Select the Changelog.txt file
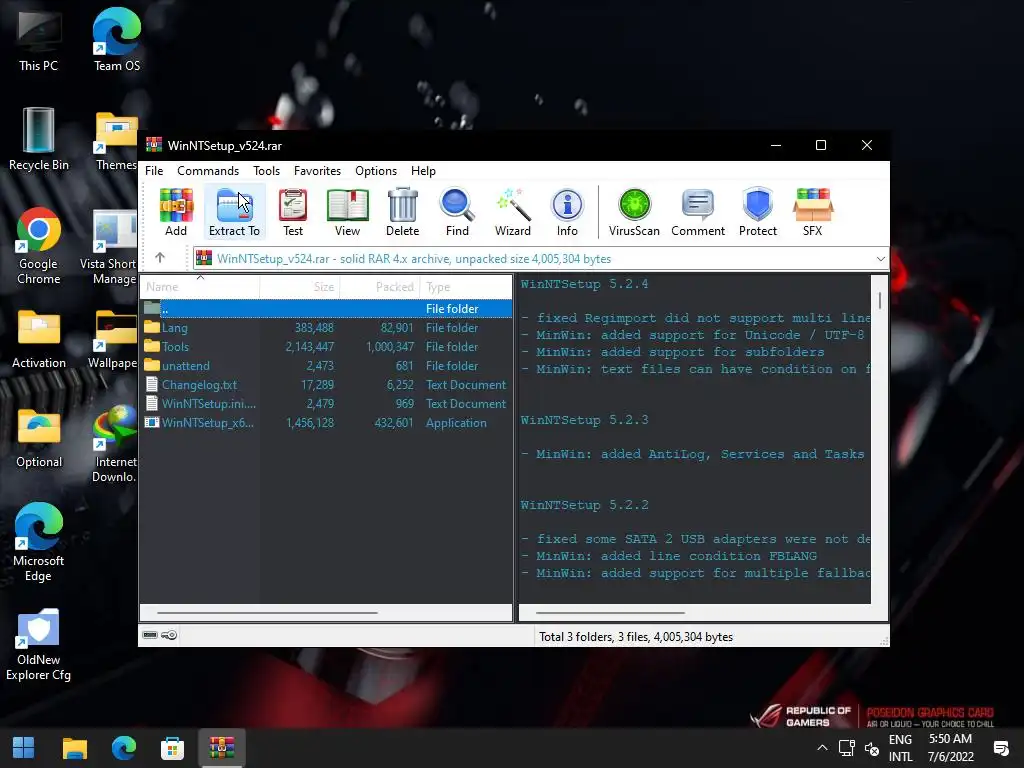This screenshot has width=1024, height=768. click(x=326, y=385)
